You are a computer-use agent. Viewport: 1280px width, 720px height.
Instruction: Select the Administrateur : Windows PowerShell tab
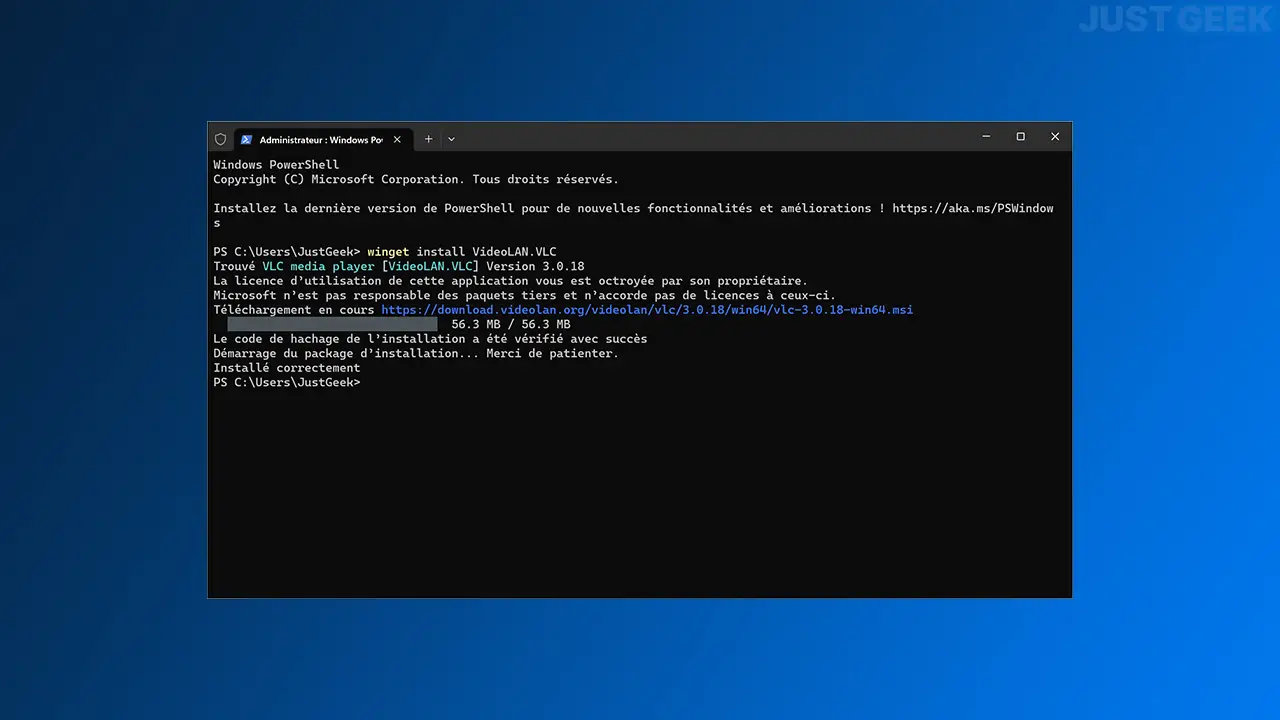(322, 139)
